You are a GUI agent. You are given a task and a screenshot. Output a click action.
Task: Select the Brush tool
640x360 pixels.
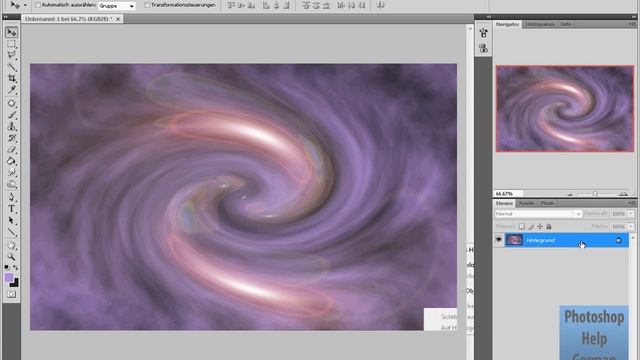11,115
